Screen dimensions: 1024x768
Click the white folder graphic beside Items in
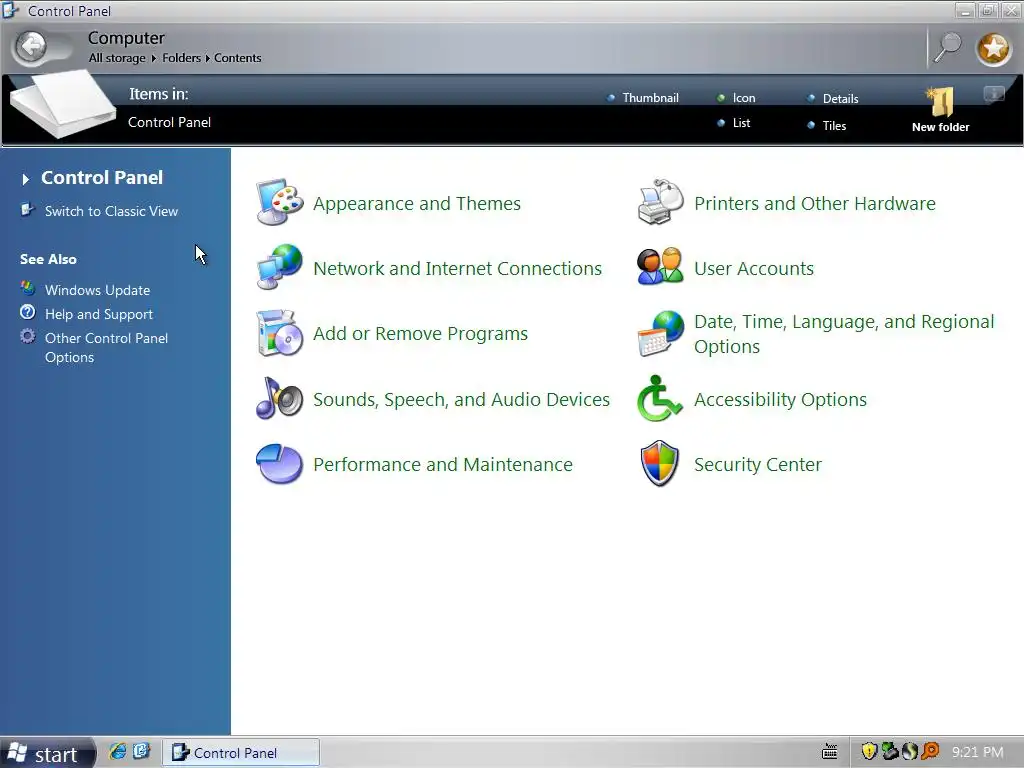(x=63, y=104)
